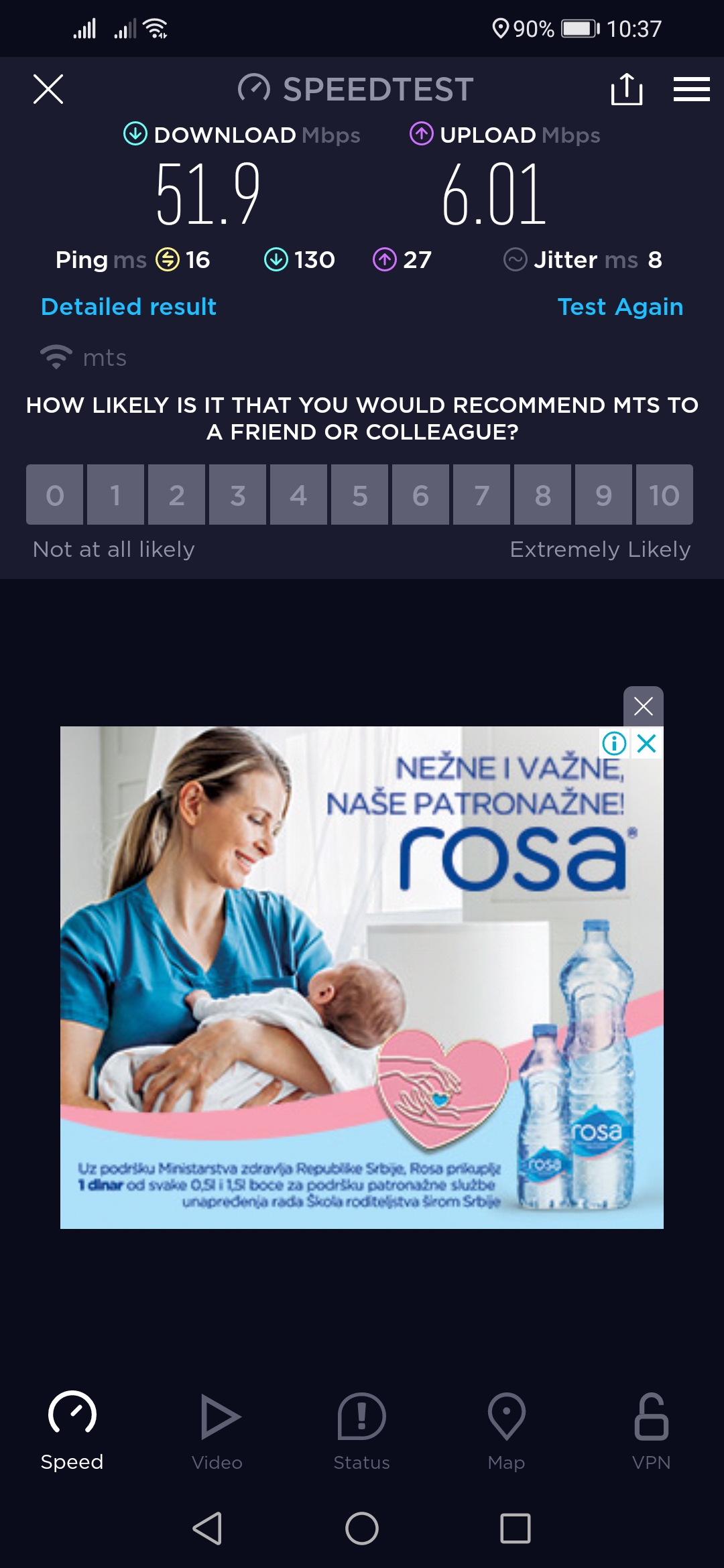Tap Test Again
Screen dimensions: 724x1568
(620, 307)
